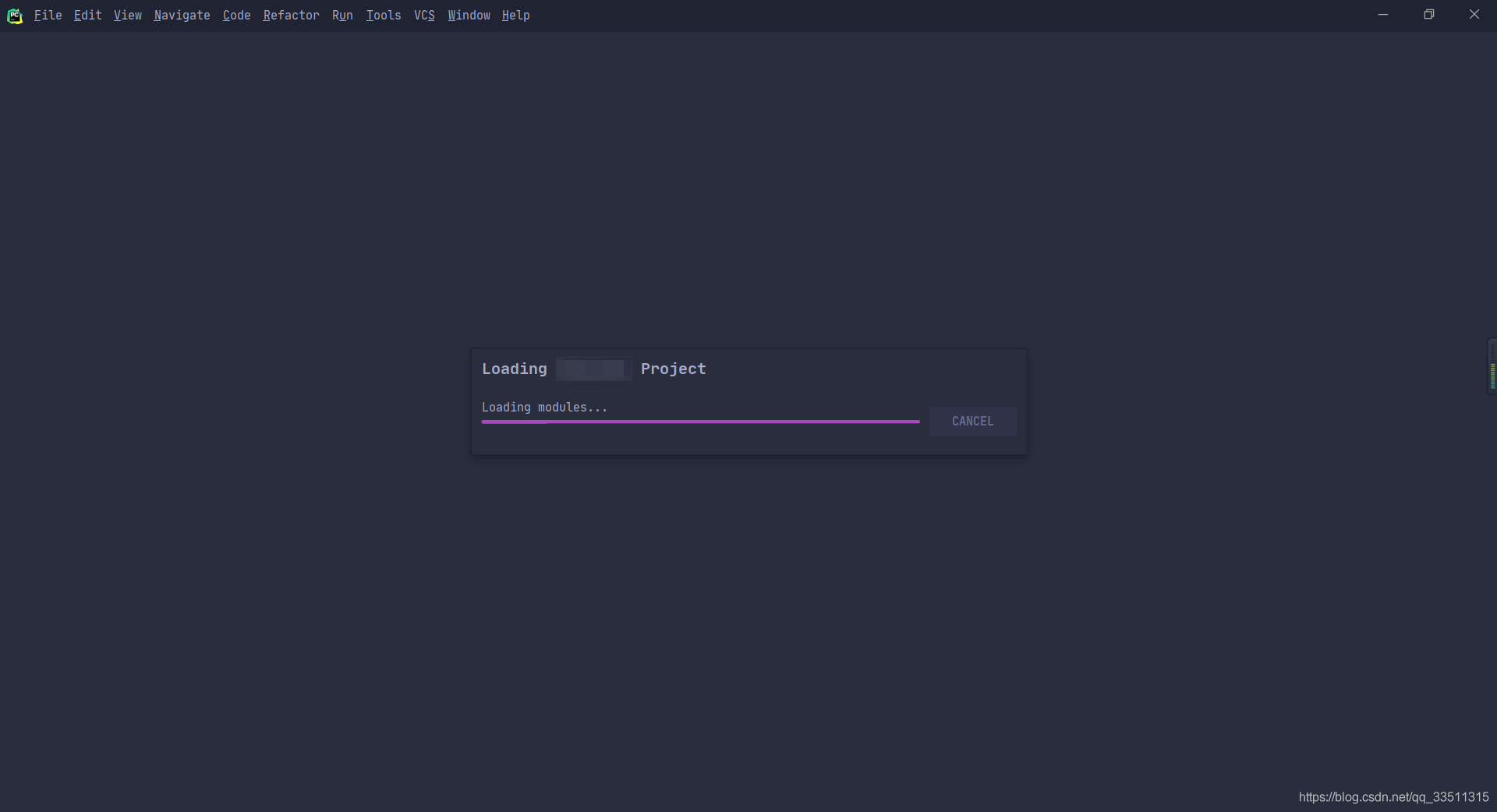1497x812 pixels.
Task: Open the Code menu
Action: coord(236,16)
